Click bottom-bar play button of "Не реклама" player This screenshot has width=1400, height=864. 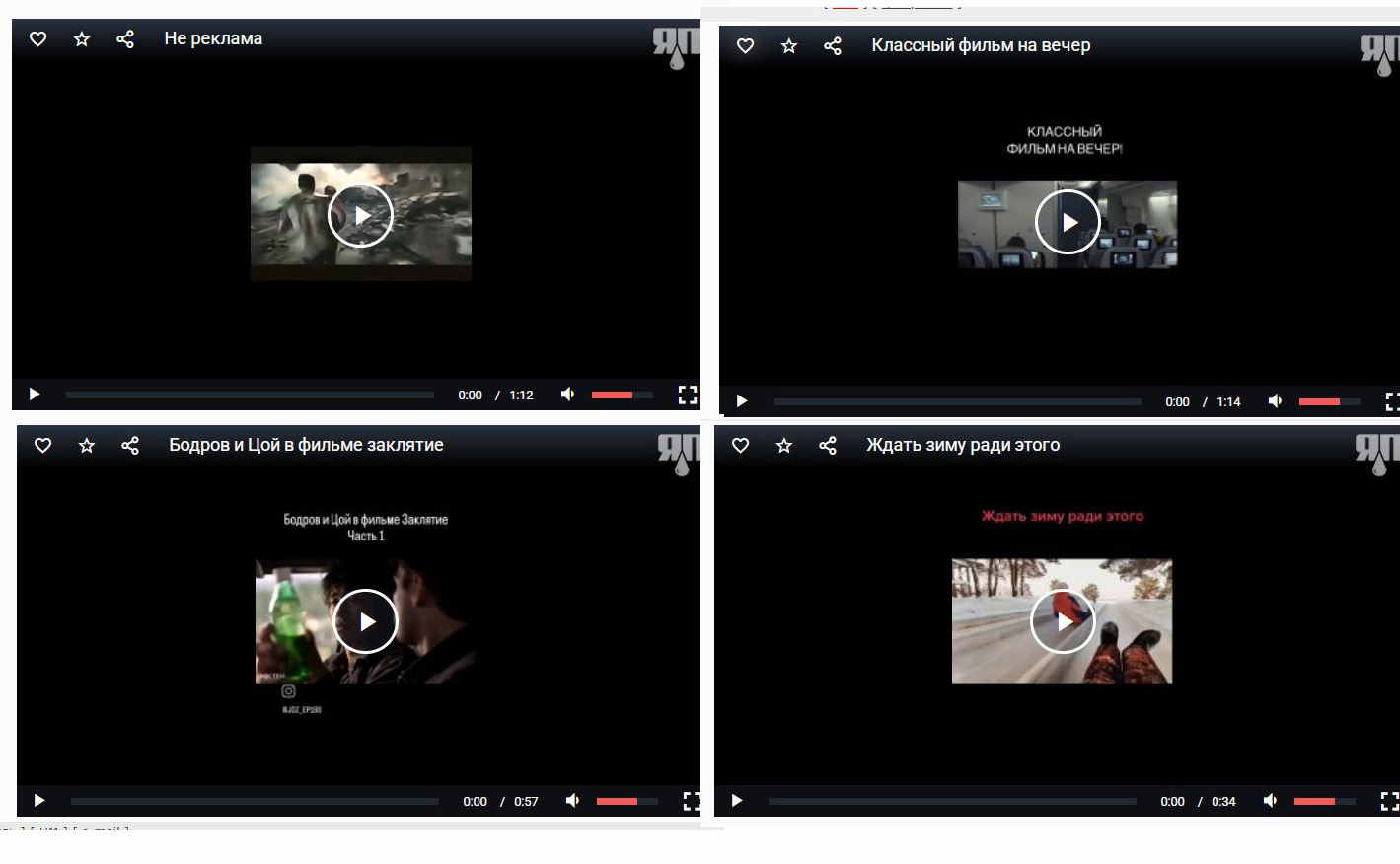tap(35, 395)
